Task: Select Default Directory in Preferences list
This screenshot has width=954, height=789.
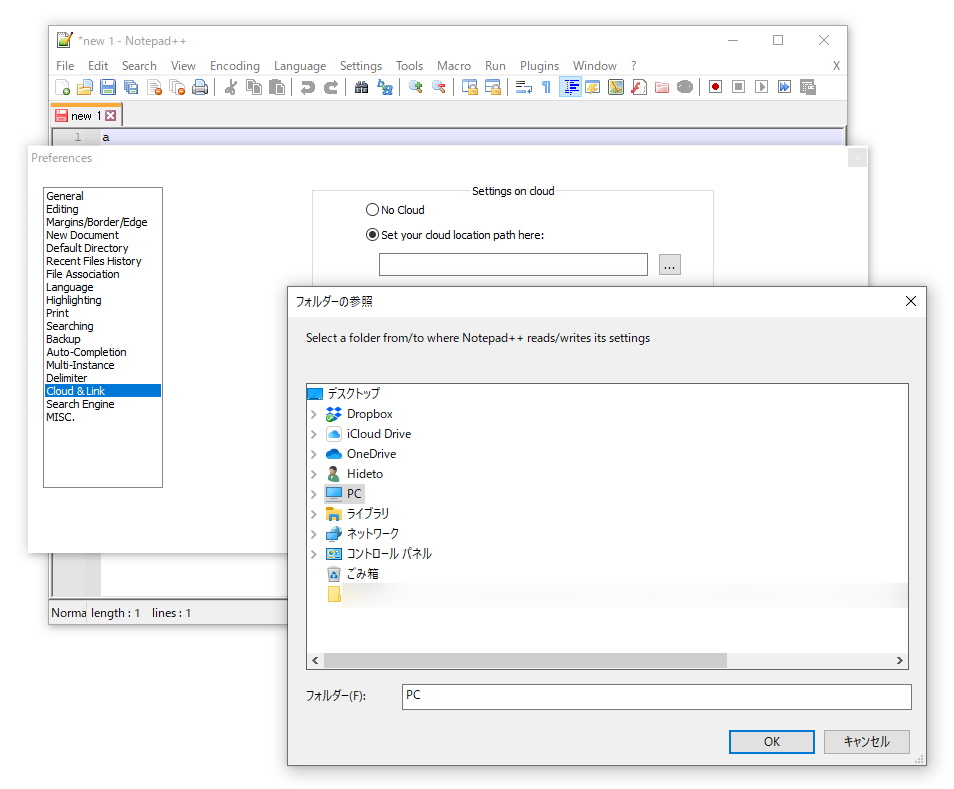Action: click(87, 248)
